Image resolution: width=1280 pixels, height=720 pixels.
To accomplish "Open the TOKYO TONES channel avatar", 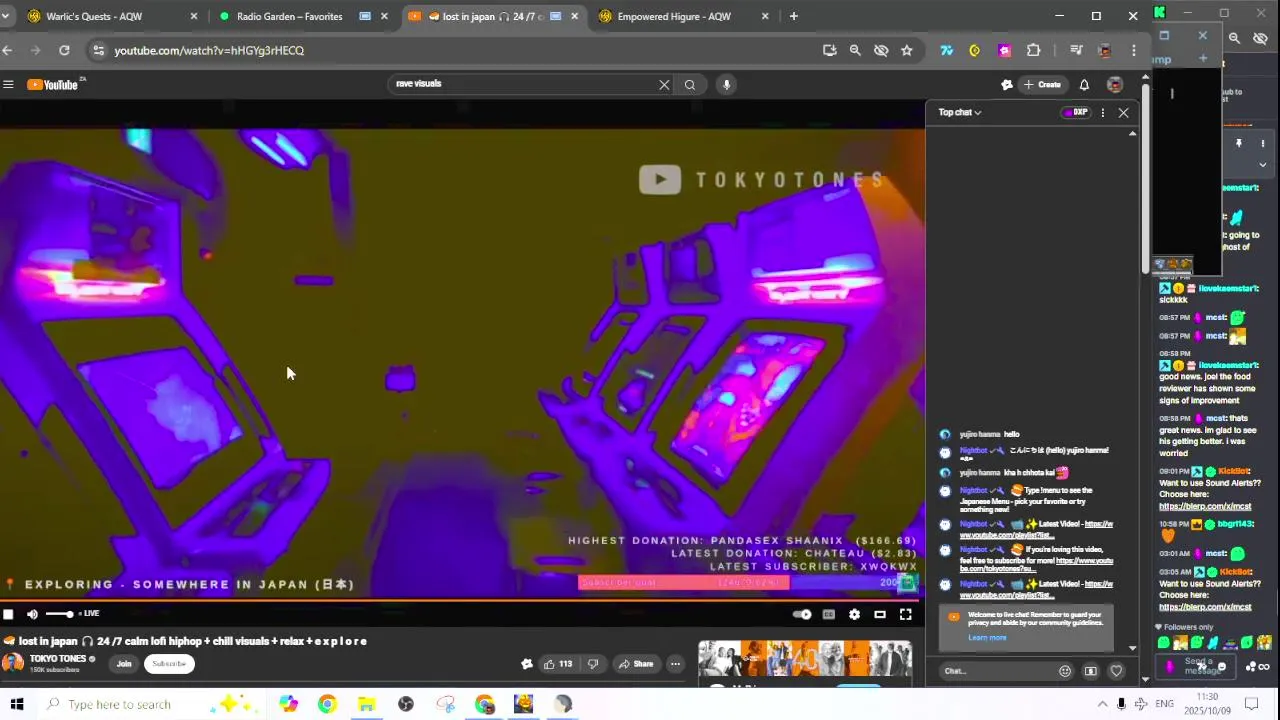I will coord(13,663).
